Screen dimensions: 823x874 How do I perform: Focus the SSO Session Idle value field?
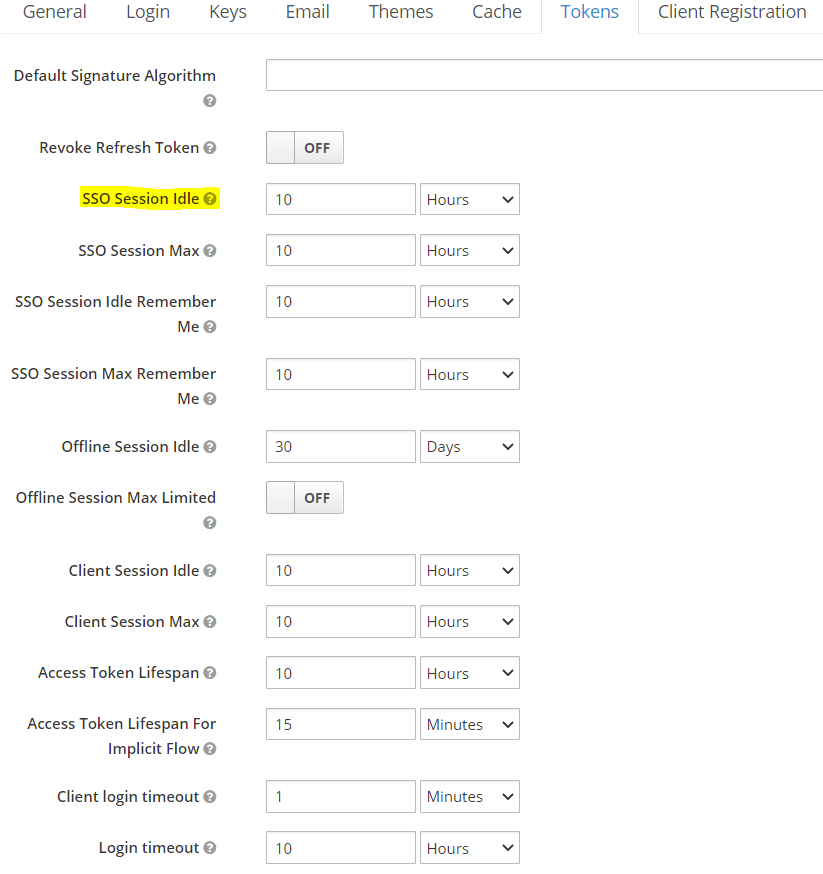pos(341,199)
